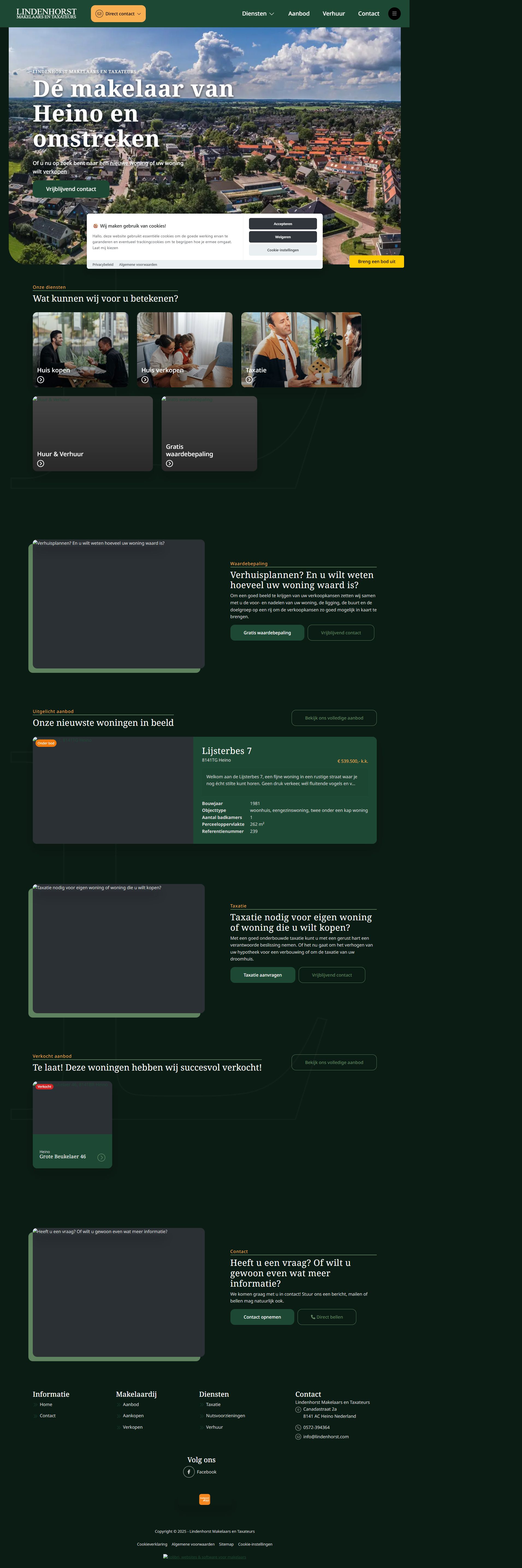Click the arrow on the Gratis waardebepaling card
522x1568 pixels.
(x=170, y=463)
